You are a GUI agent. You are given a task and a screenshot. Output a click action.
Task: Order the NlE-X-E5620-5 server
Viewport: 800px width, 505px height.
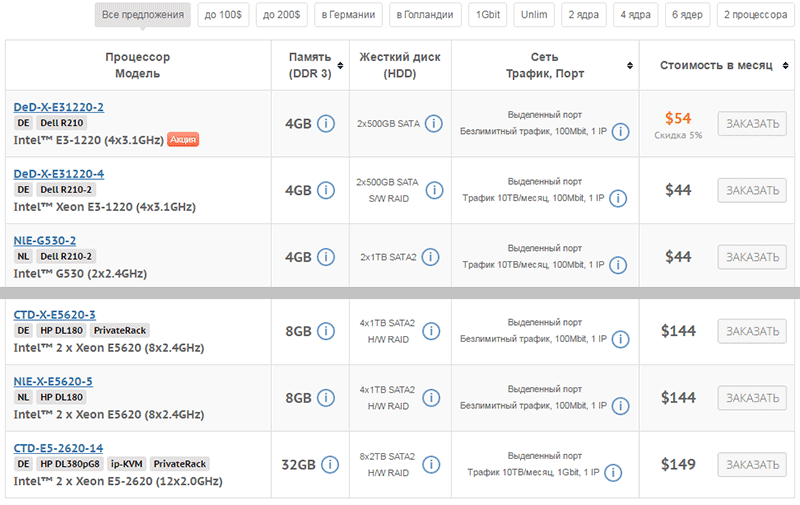click(x=752, y=398)
